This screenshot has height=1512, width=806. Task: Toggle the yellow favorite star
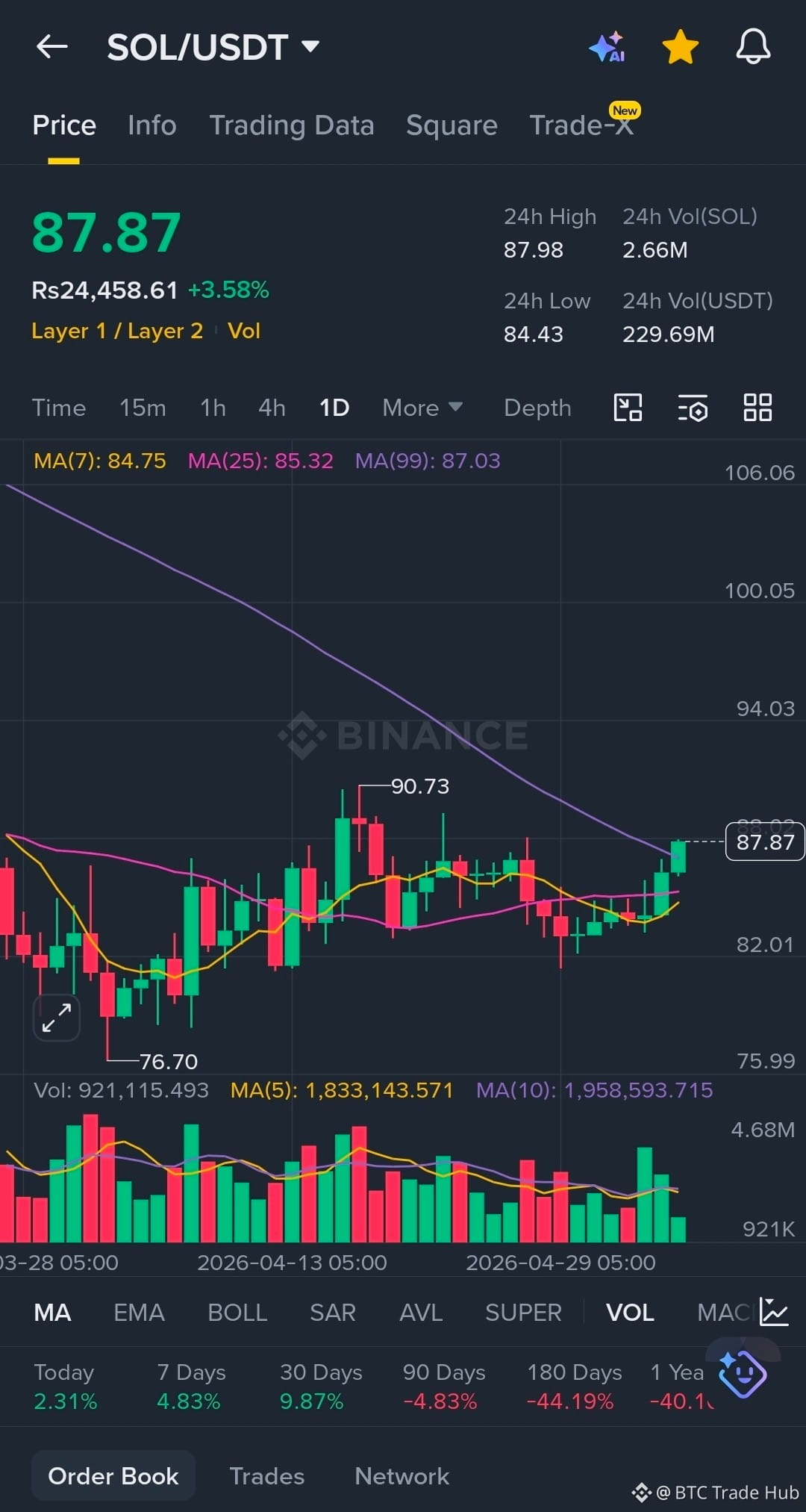click(681, 47)
